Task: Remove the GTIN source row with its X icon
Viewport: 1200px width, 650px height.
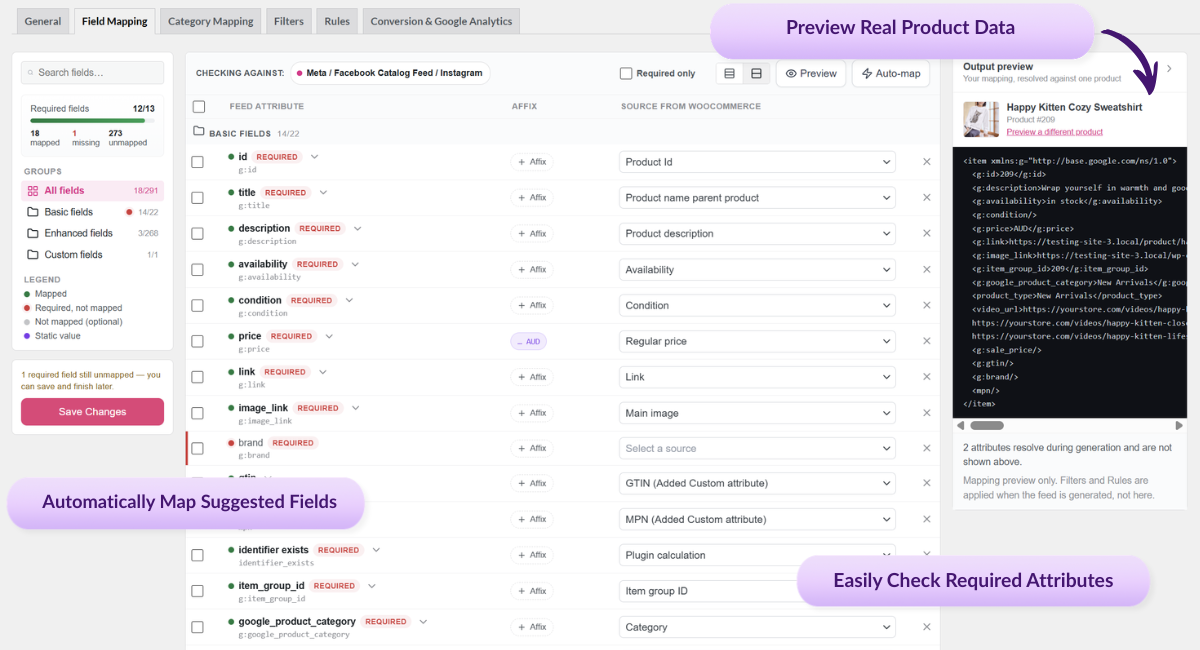Action: point(927,484)
